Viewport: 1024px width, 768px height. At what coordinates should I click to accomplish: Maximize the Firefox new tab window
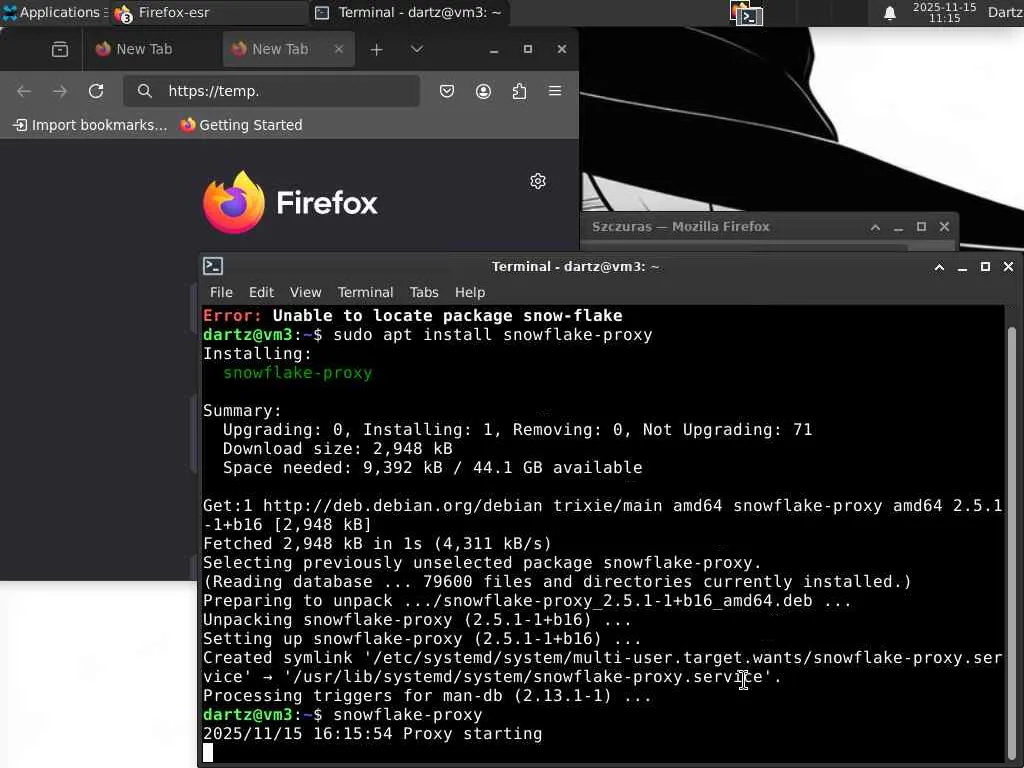[528, 49]
